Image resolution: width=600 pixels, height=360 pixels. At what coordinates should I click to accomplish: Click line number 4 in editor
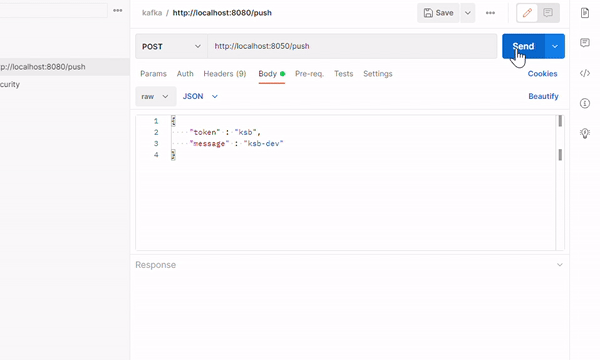tap(156, 155)
